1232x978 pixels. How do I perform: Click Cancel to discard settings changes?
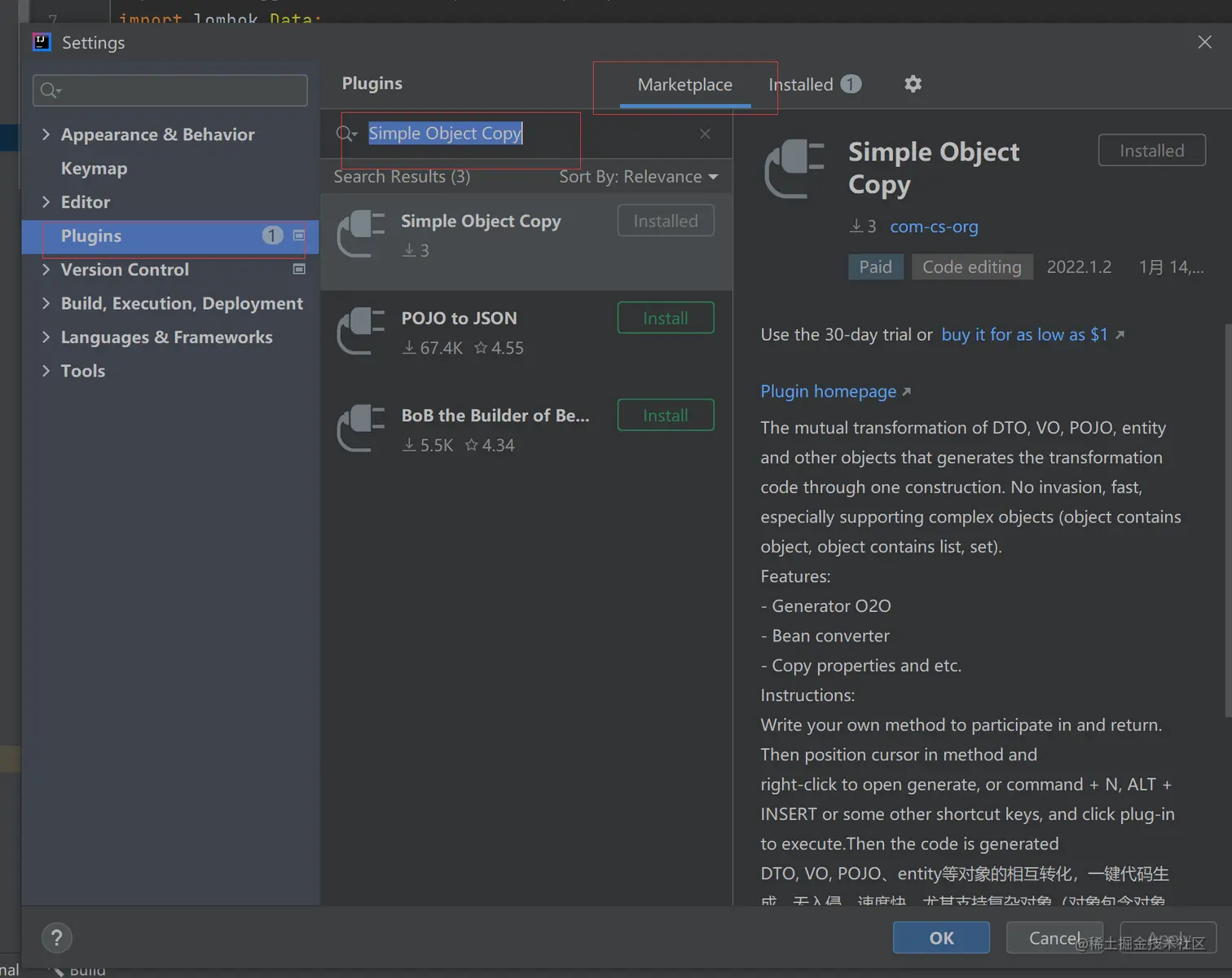click(1054, 938)
